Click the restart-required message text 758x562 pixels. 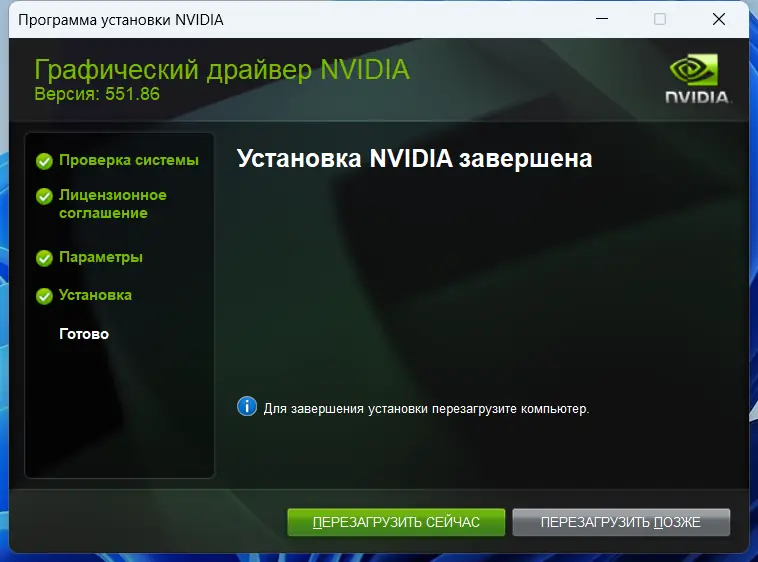[426, 409]
